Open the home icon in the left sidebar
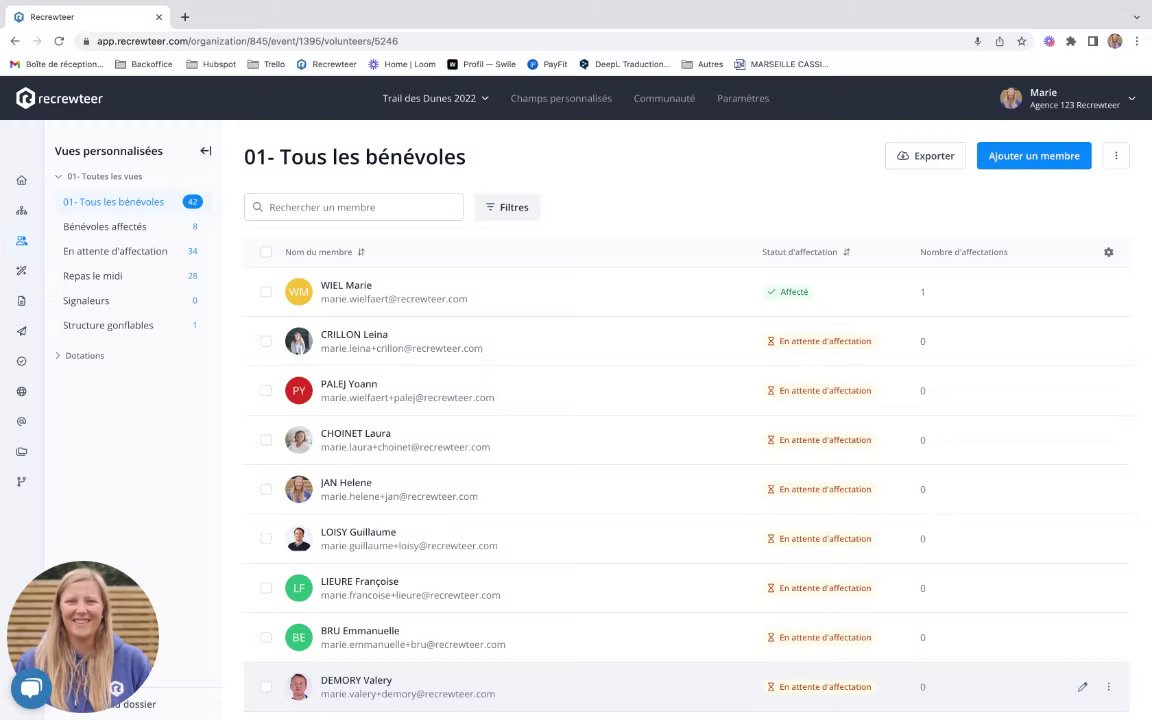 (21, 181)
